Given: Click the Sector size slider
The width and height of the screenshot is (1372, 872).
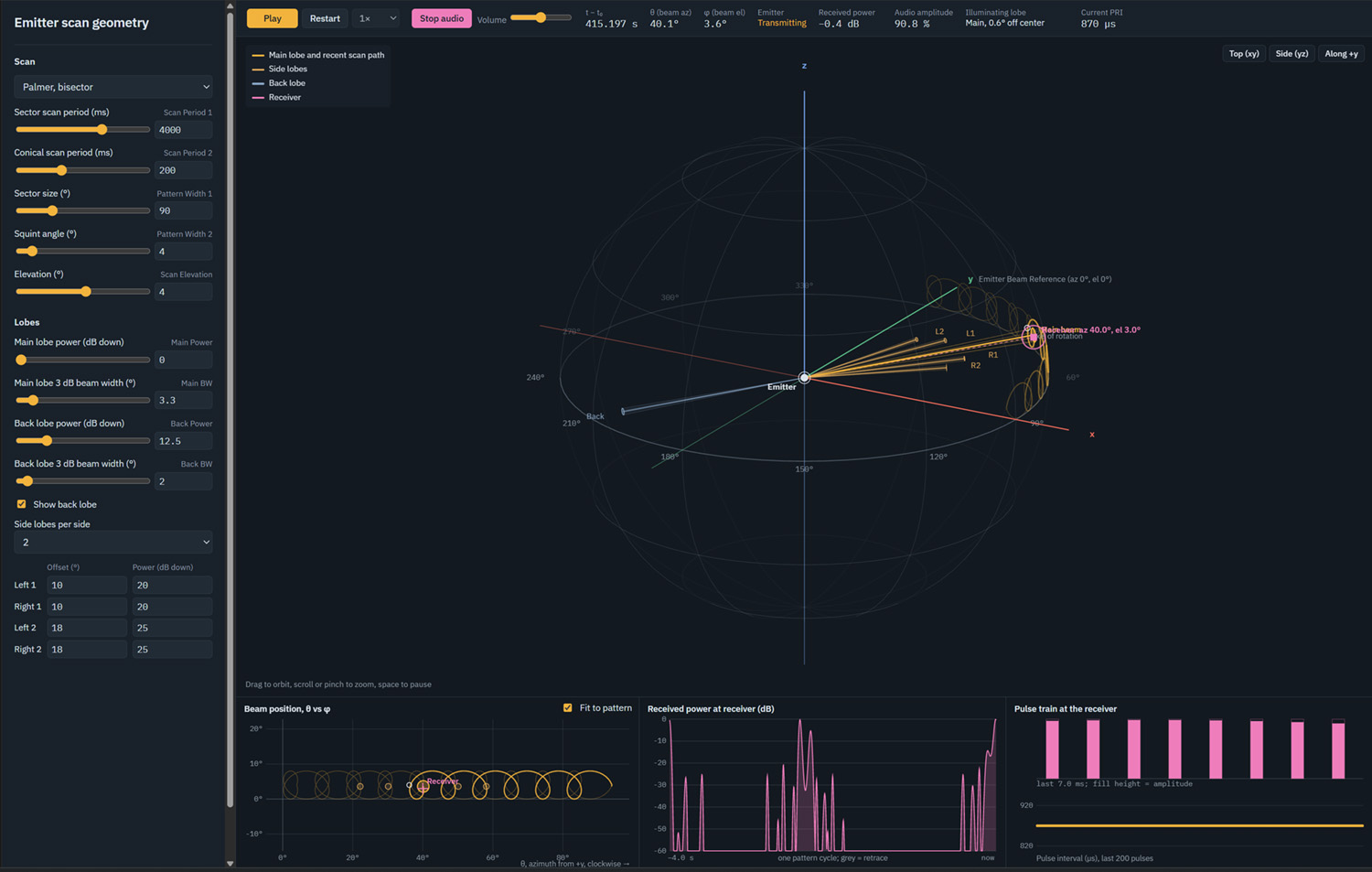Looking at the screenshot, I should 82,210.
